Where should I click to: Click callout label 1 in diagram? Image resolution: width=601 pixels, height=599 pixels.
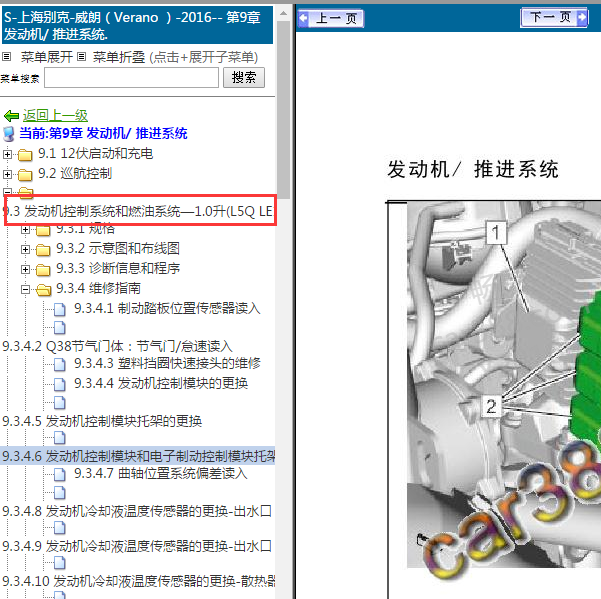pos(496,233)
